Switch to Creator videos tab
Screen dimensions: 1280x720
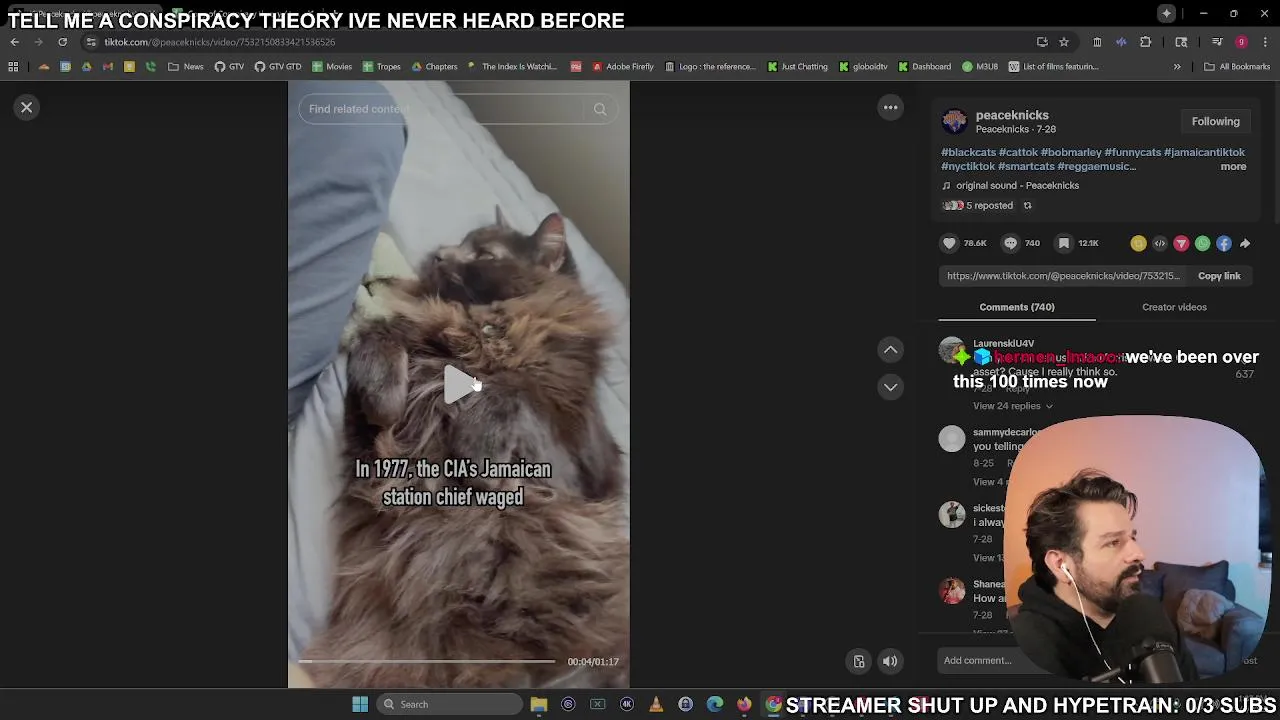coord(1174,307)
